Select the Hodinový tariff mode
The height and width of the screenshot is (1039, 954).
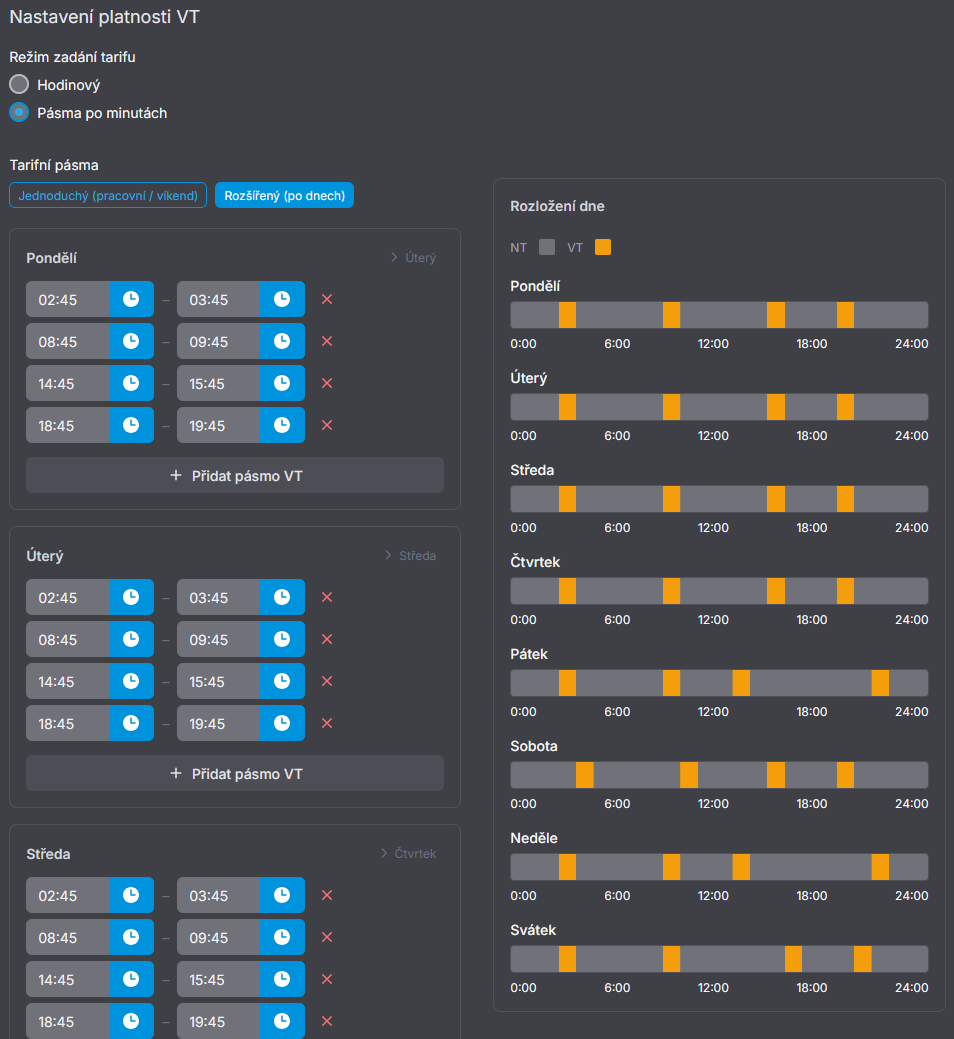(x=19, y=85)
